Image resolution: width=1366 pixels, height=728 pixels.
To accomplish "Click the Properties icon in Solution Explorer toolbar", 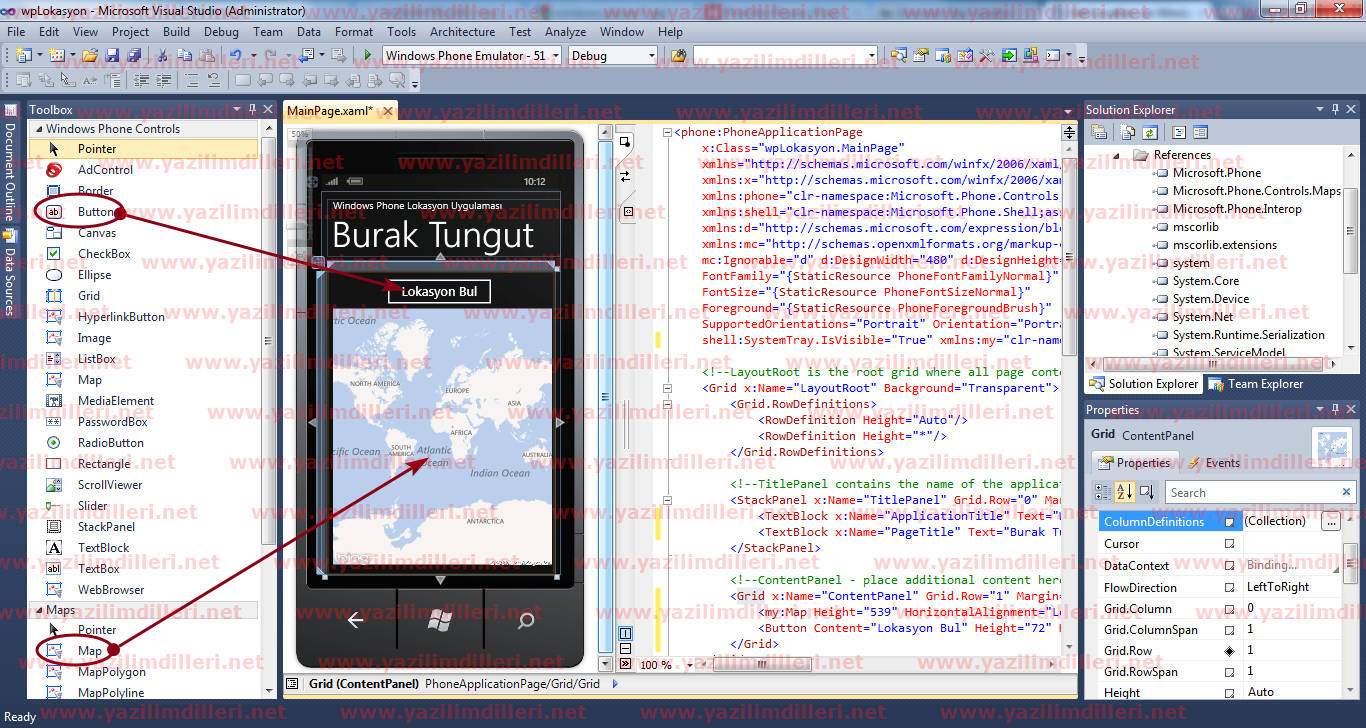I will point(1100,132).
